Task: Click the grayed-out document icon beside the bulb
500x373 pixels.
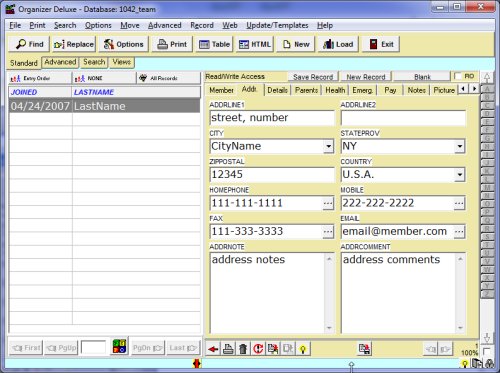Action: point(288,349)
